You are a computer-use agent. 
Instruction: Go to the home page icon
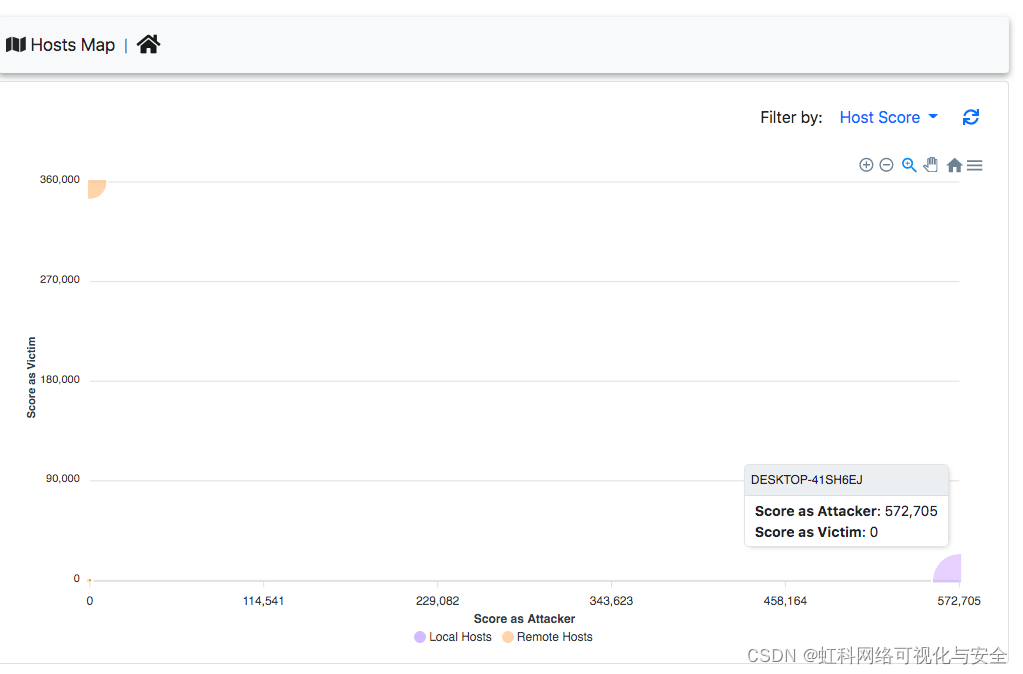[148, 44]
